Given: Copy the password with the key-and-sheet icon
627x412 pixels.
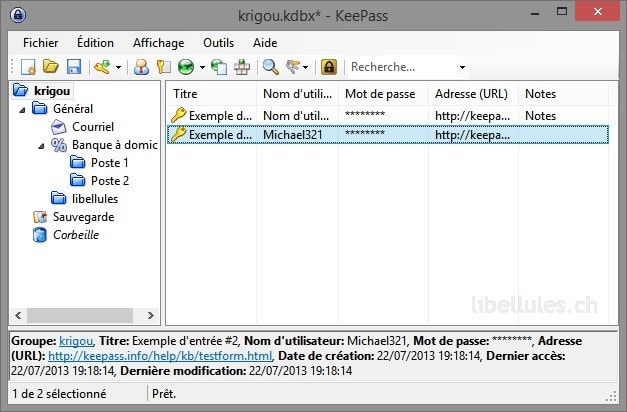Looking at the screenshot, I should pyautogui.click(x=164, y=67).
